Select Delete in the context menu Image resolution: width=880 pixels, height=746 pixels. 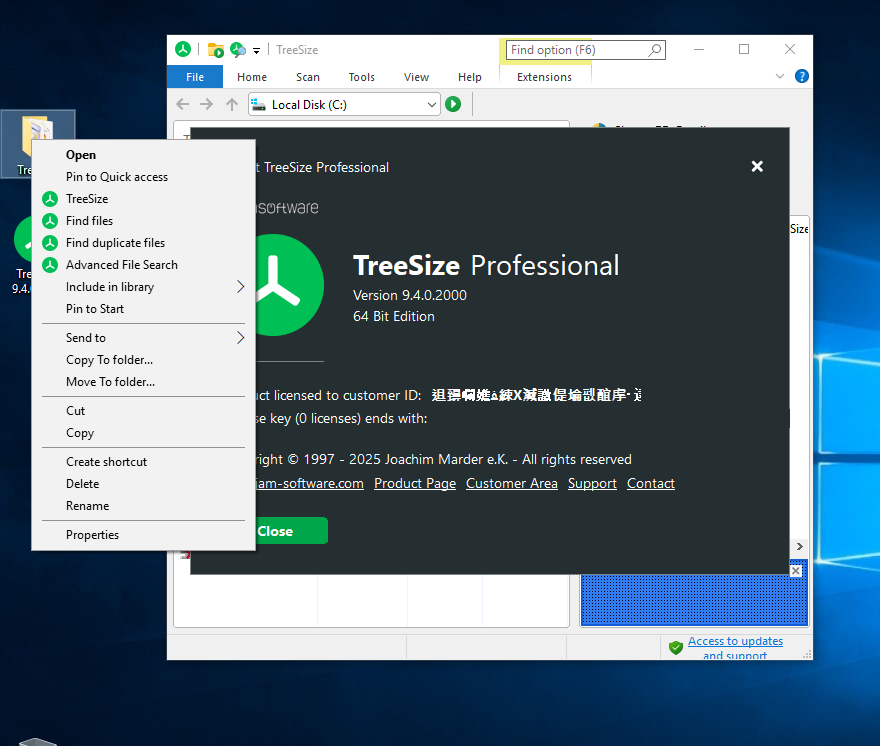(x=144, y=483)
